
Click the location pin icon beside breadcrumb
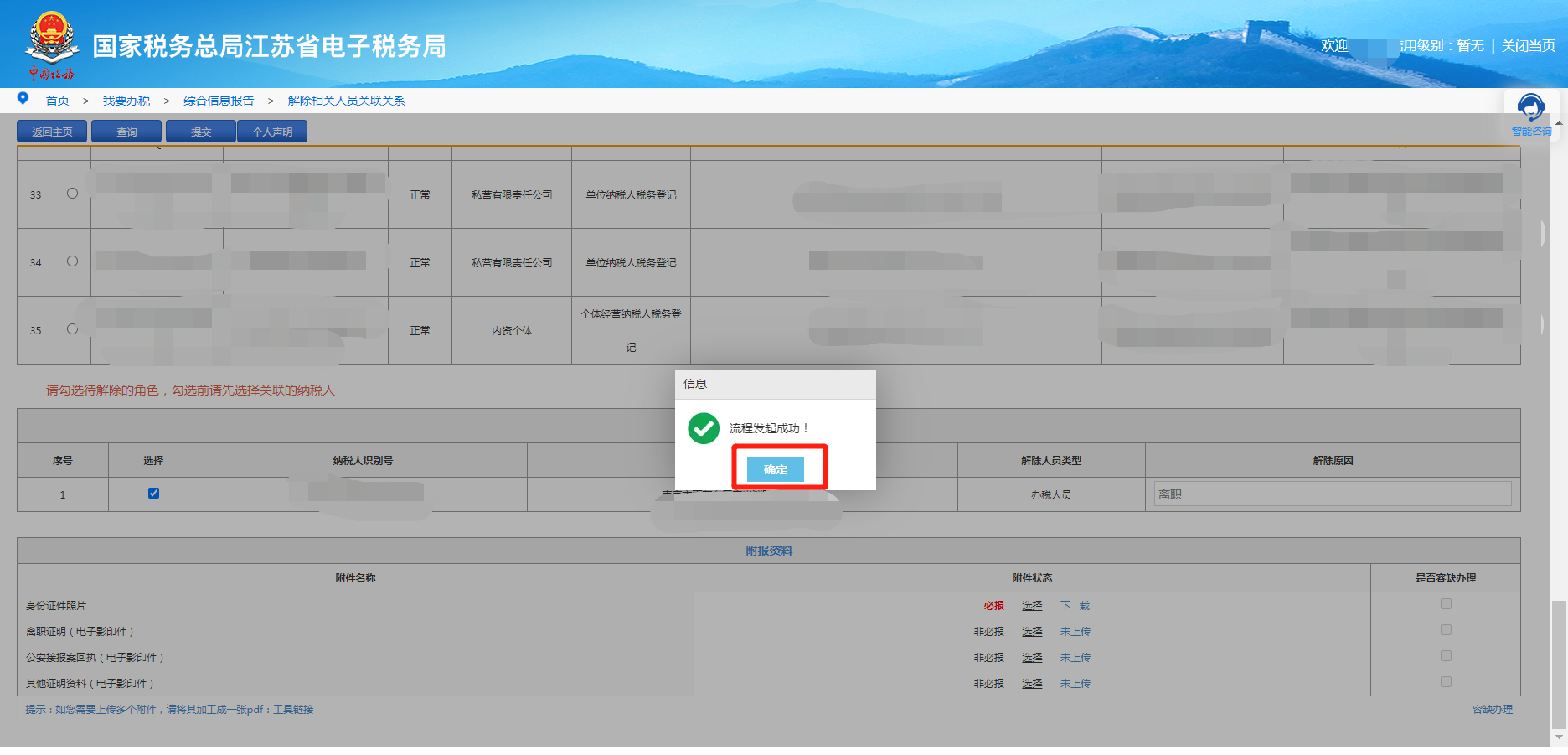pos(22,98)
